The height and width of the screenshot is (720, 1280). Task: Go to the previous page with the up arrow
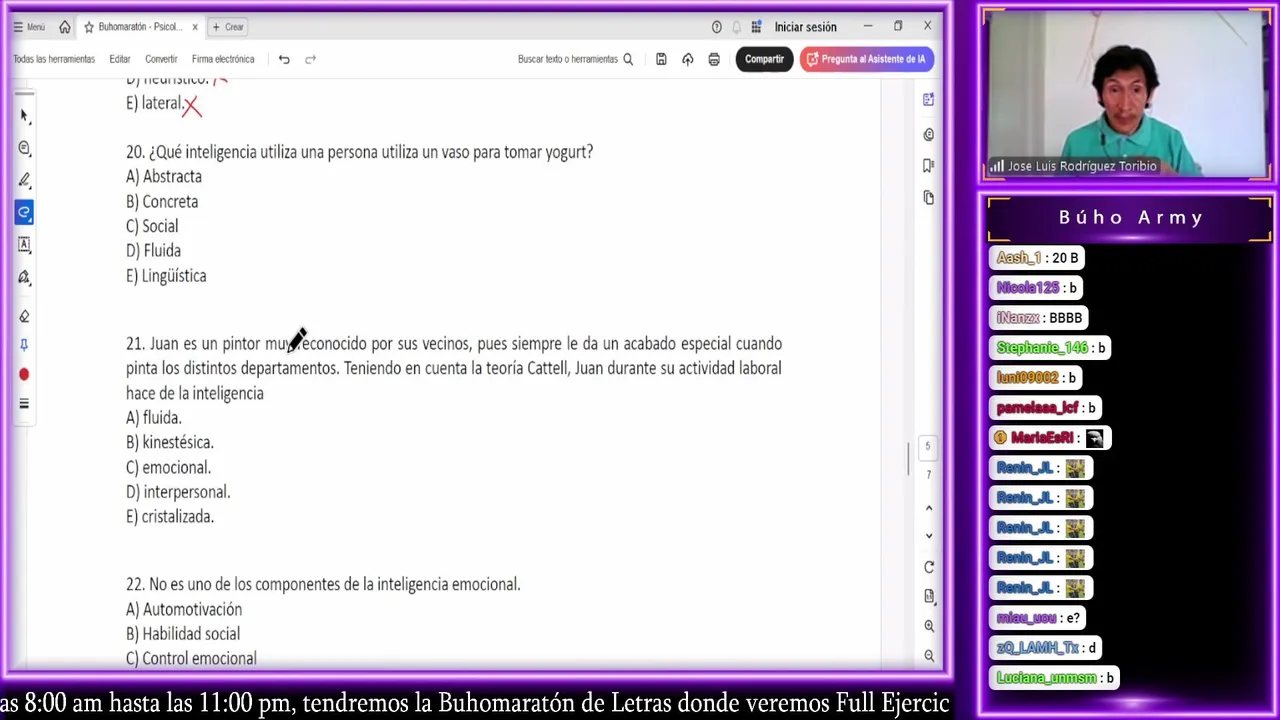click(x=928, y=508)
